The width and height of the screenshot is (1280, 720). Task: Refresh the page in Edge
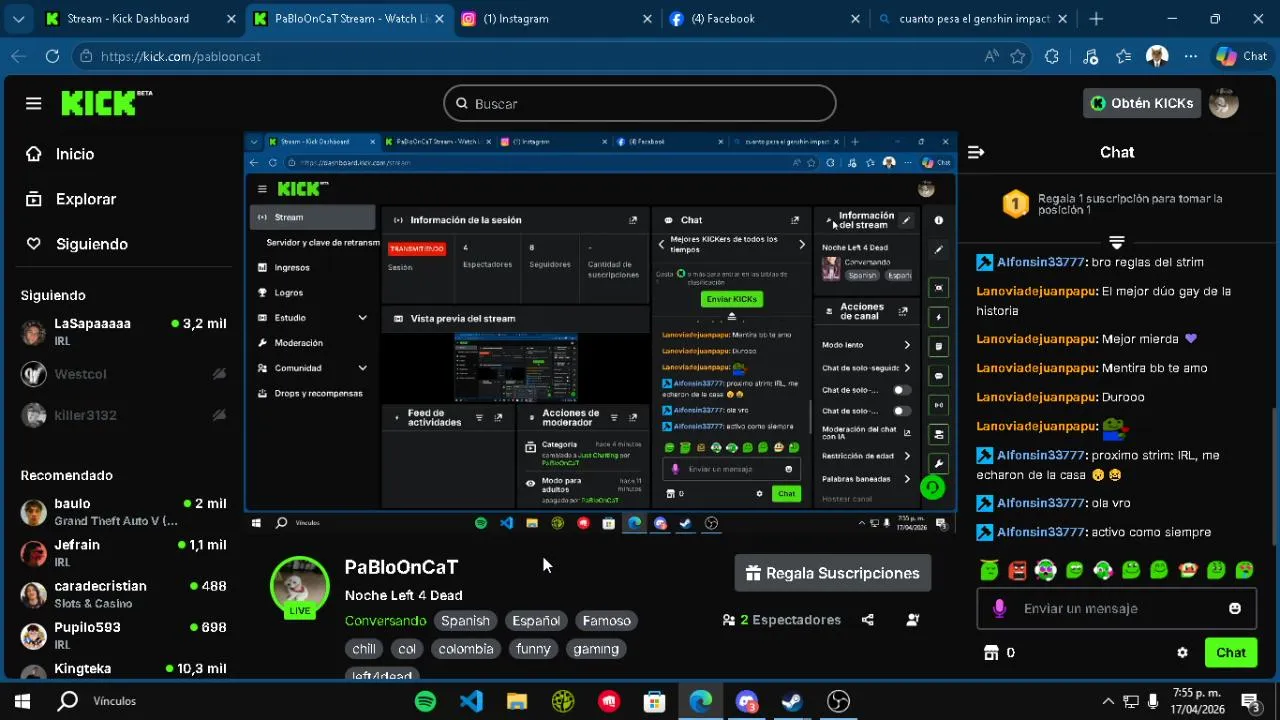pyautogui.click(x=52, y=56)
